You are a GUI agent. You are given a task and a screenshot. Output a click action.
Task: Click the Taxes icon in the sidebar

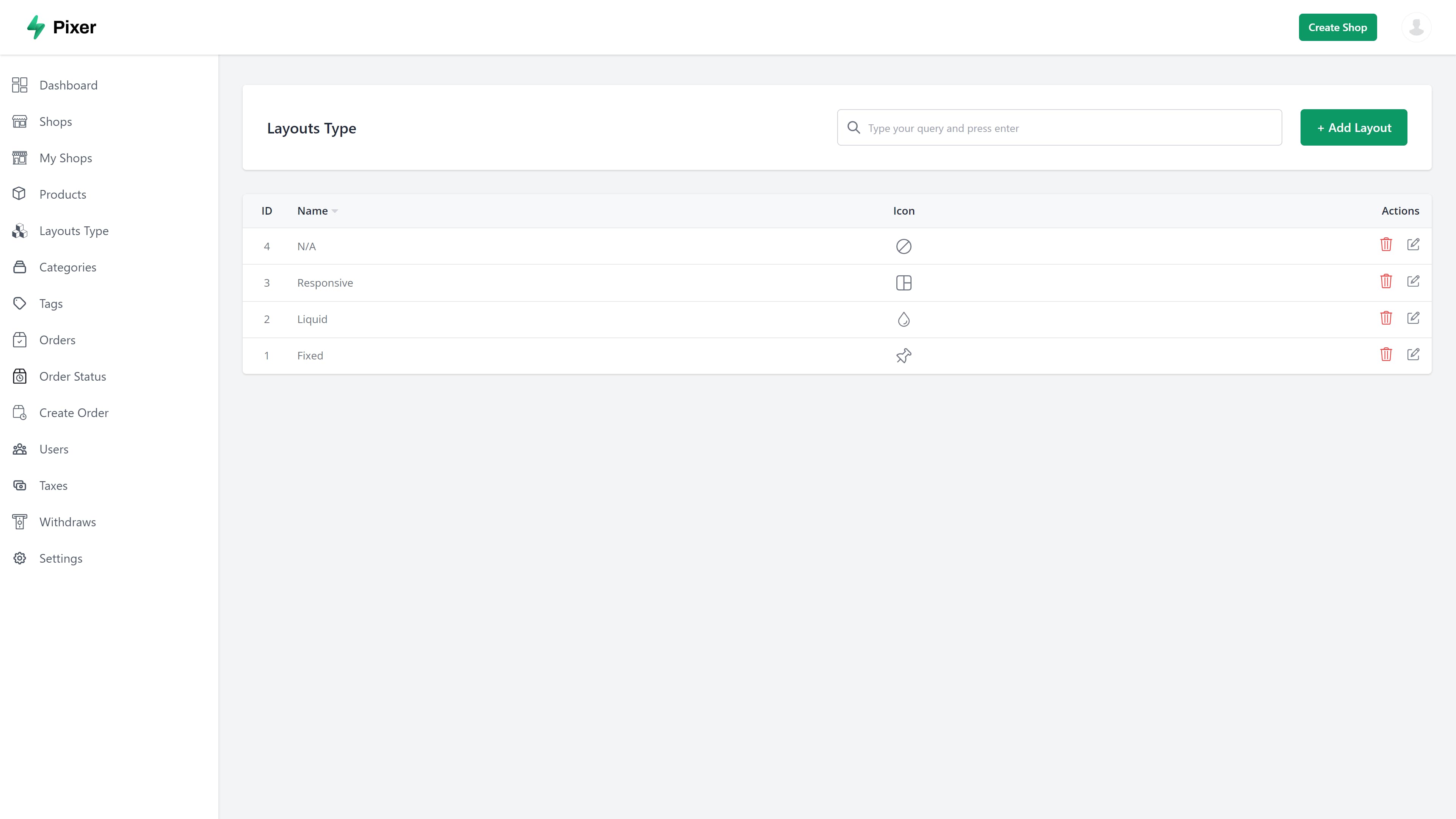coord(19,485)
